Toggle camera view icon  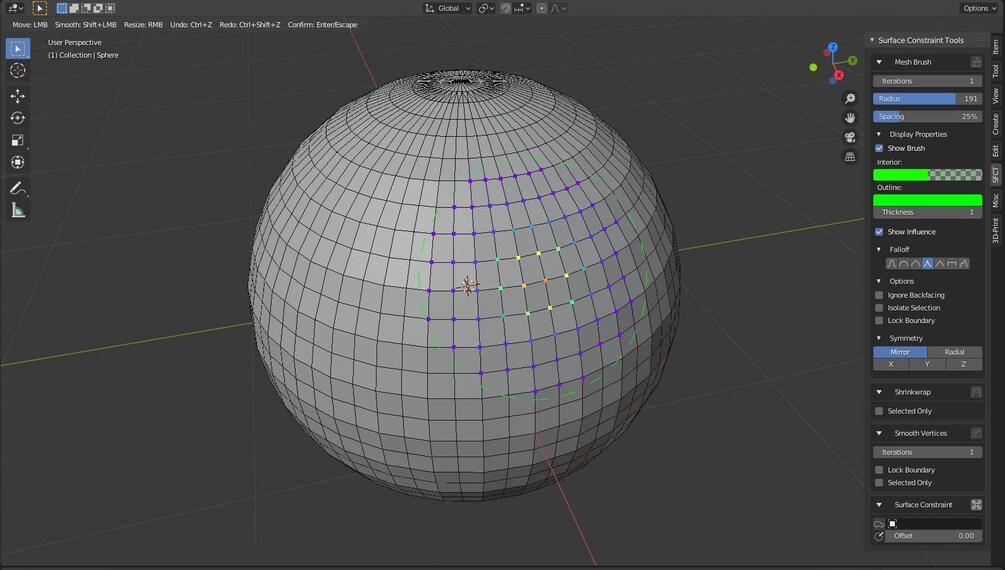pyautogui.click(x=850, y=137)
